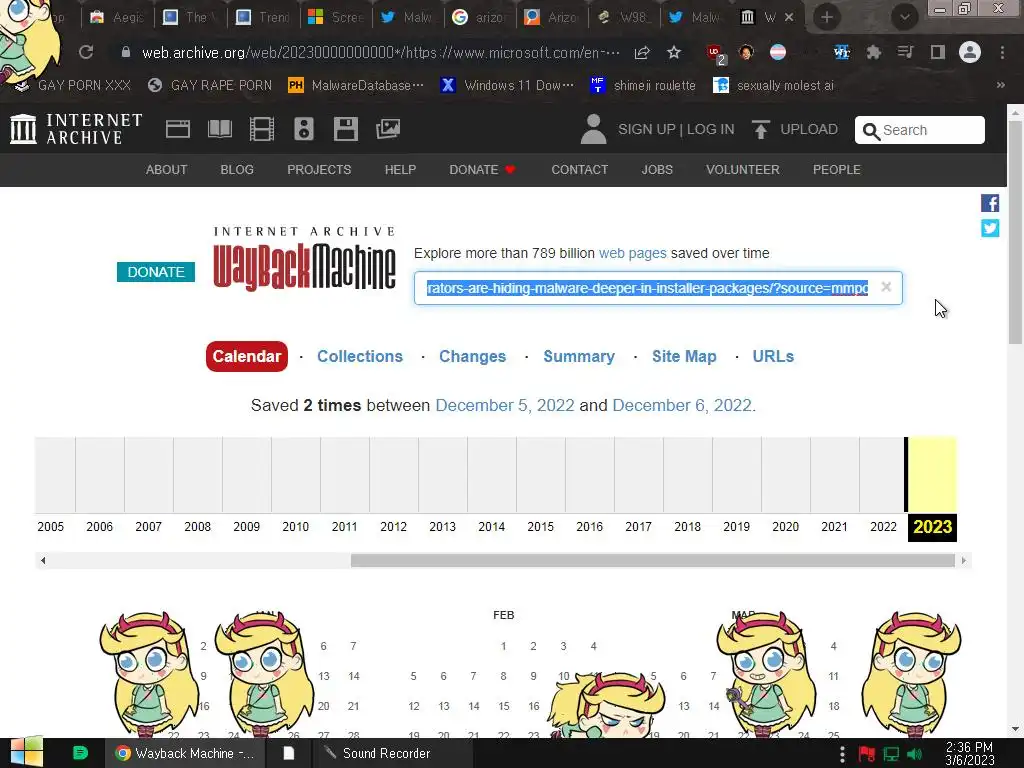Open the Software floppy disk icon
The image size is (1024, 768).
pos(345,129)
